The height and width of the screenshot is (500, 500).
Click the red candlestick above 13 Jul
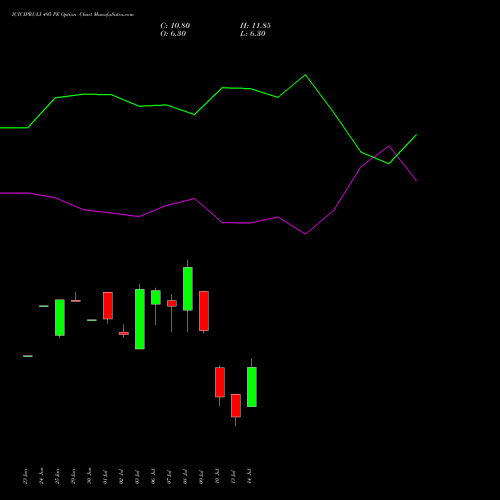(x=236, y=405)
